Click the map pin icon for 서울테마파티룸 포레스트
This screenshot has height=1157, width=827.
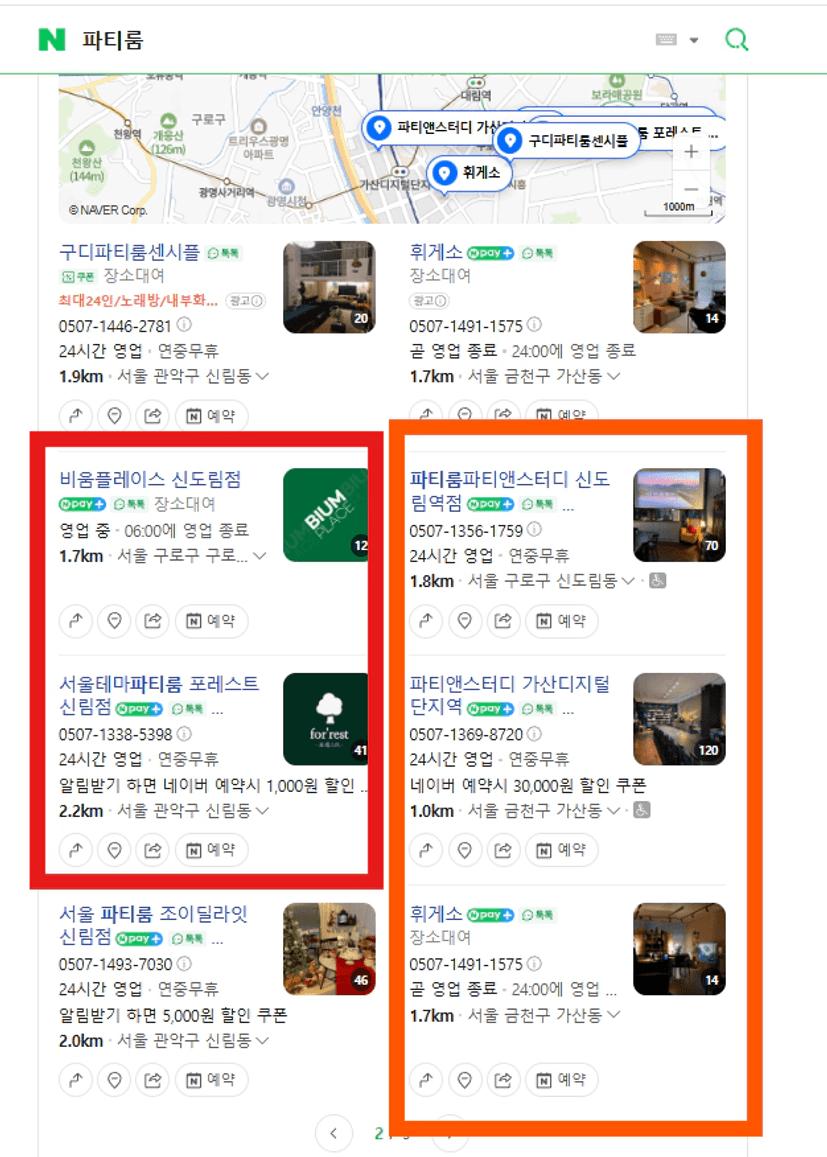click(114, 850)
